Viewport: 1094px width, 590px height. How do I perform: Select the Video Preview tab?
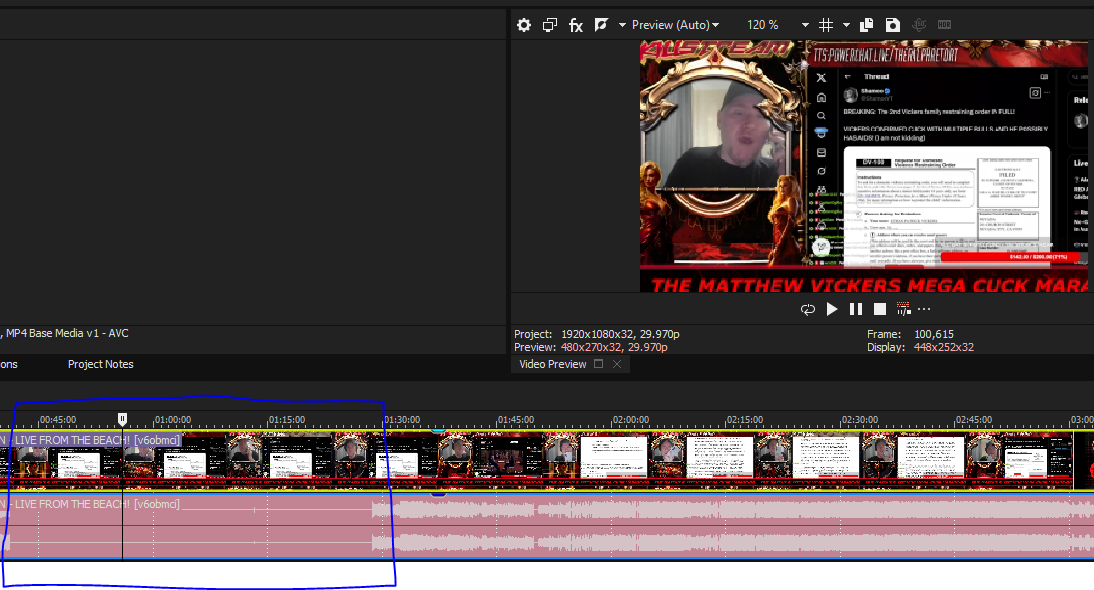[x=553, y=364]
